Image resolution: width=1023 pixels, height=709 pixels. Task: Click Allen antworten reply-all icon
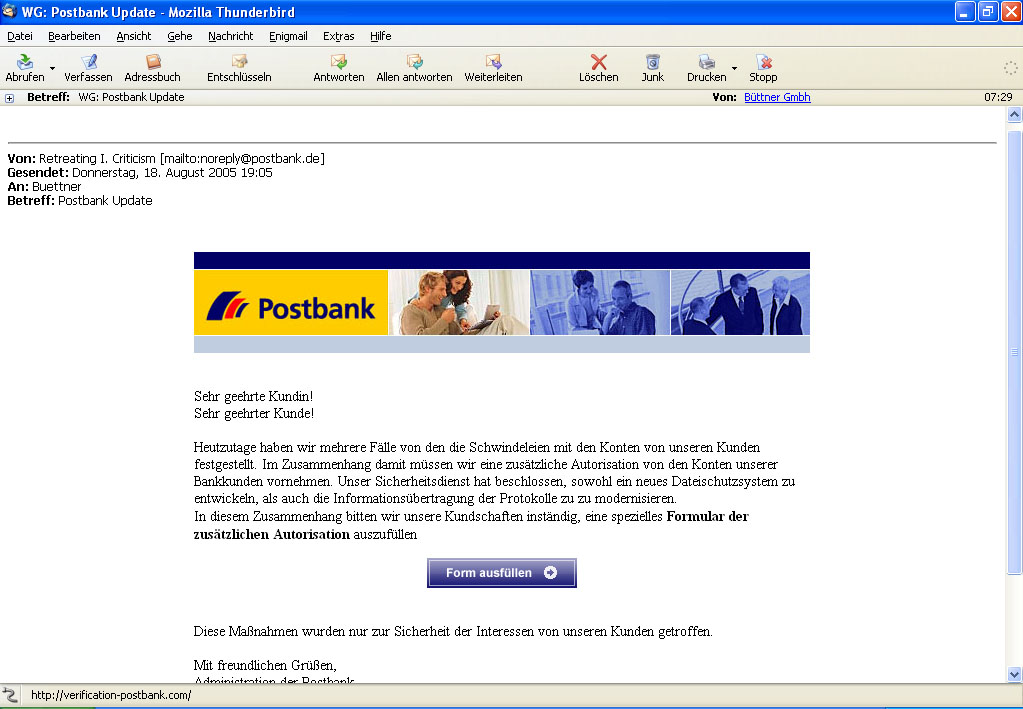[414, 62]
